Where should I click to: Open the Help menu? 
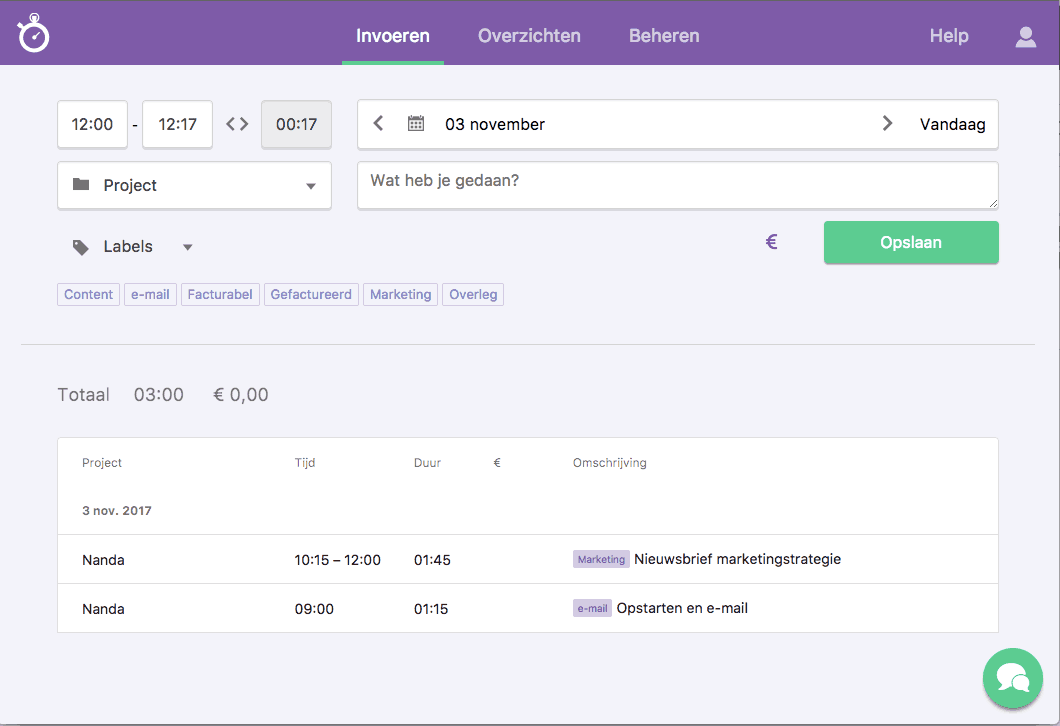pos(949,36)
